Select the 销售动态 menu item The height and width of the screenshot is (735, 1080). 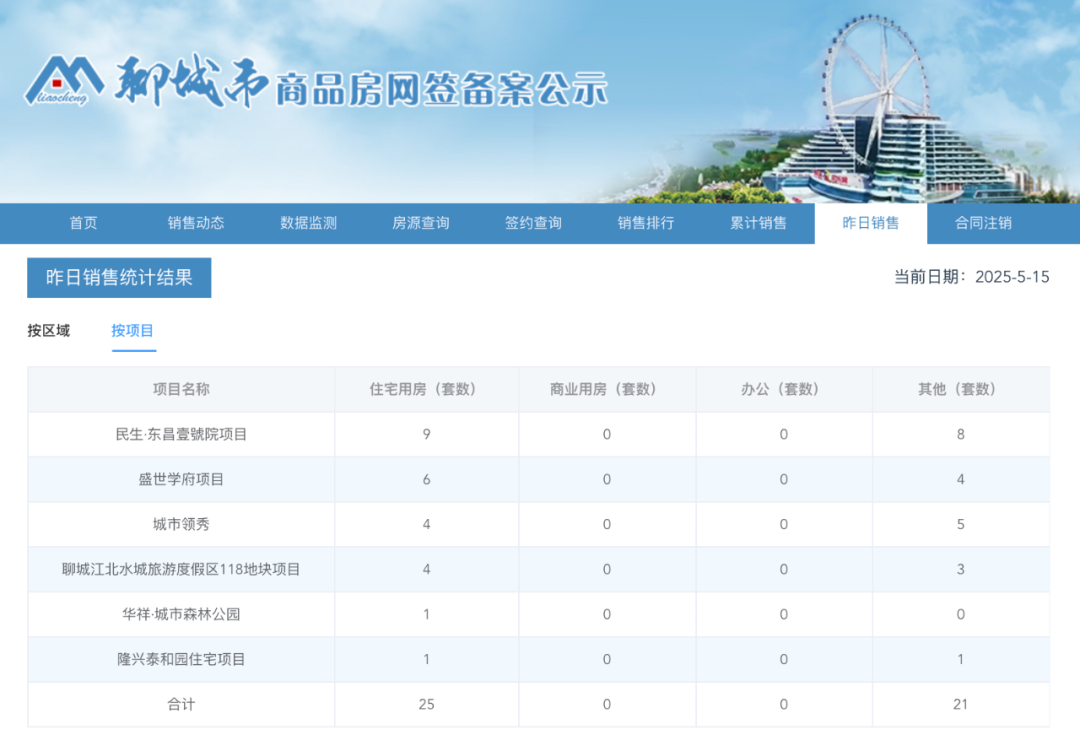click(194, 223)
